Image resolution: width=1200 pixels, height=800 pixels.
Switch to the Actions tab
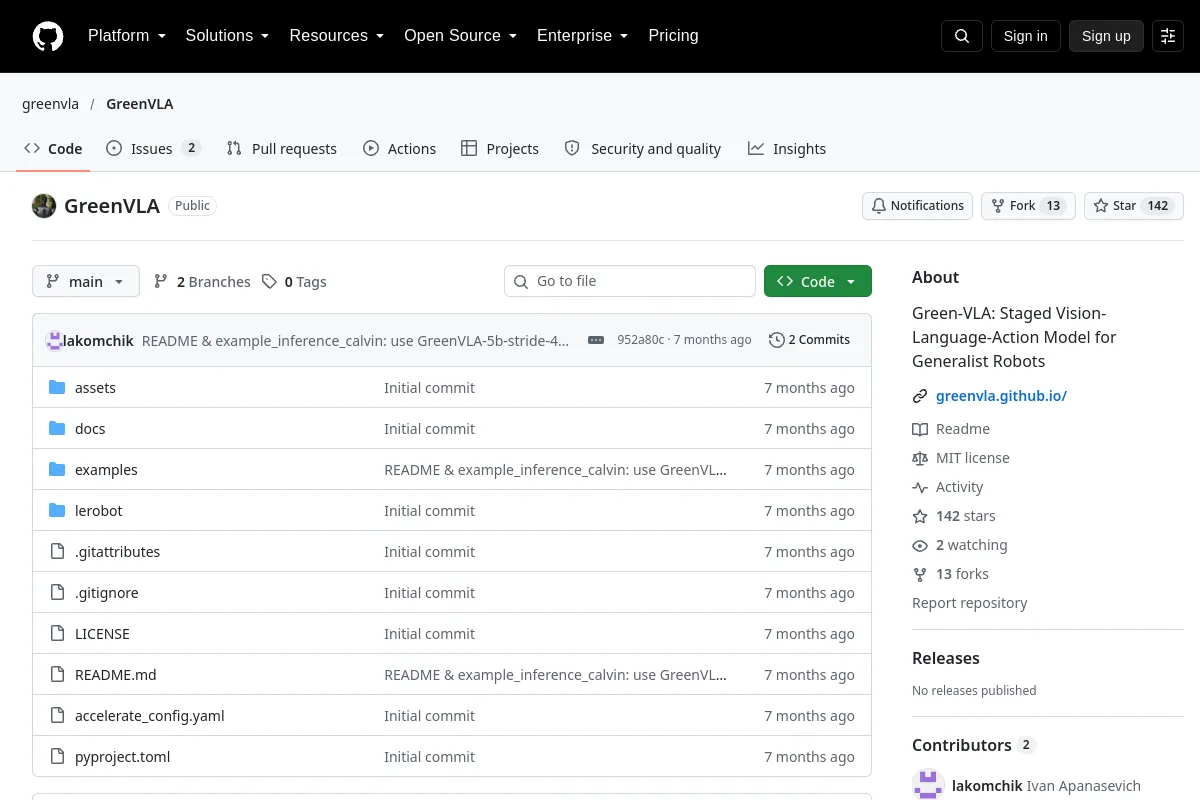click(x=400, y=149)
